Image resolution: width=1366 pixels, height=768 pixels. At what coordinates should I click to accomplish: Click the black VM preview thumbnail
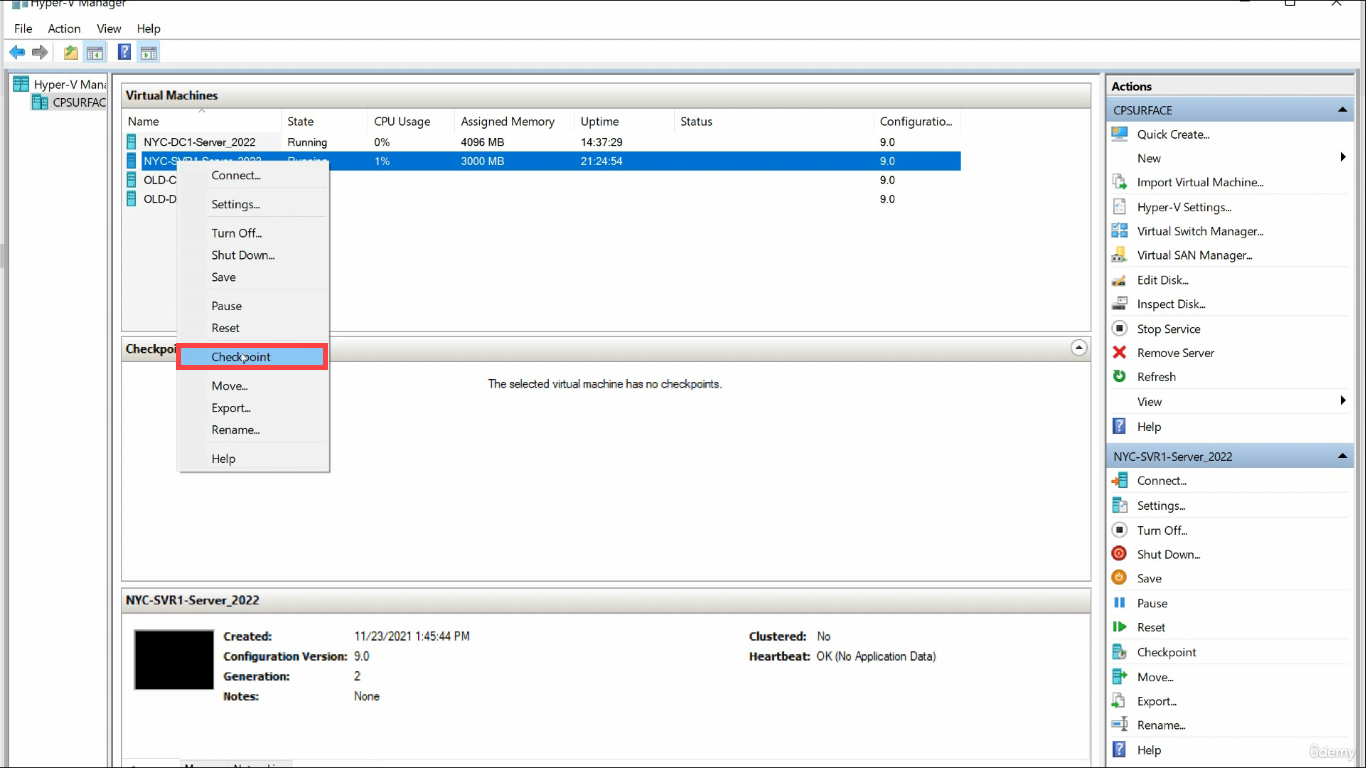click(x=174, y=659)
